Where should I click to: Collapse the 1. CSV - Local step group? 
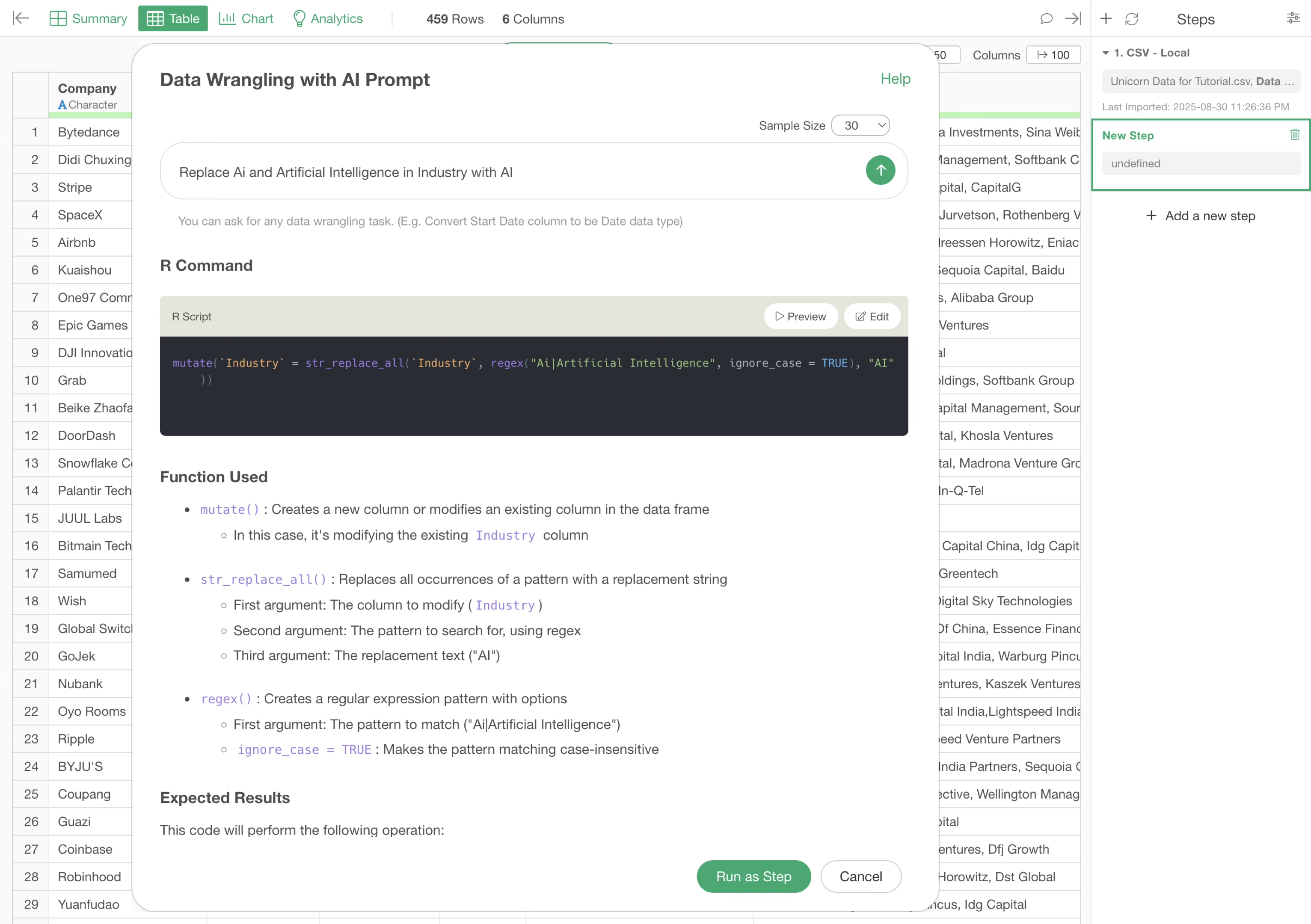1106,53
